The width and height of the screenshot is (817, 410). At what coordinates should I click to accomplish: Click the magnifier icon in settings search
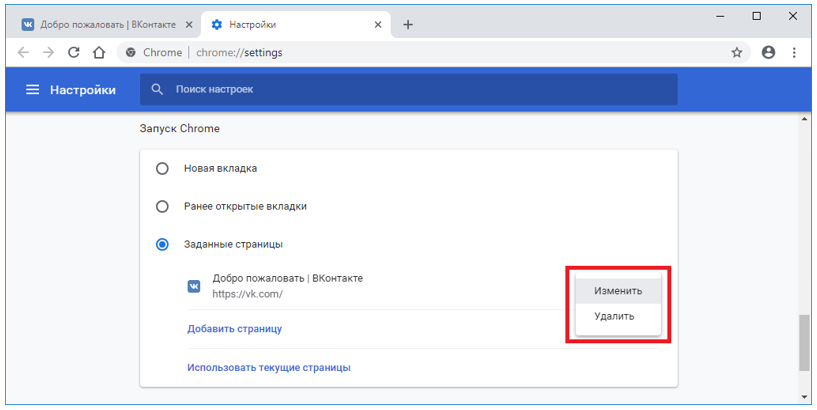pos(157,90)
